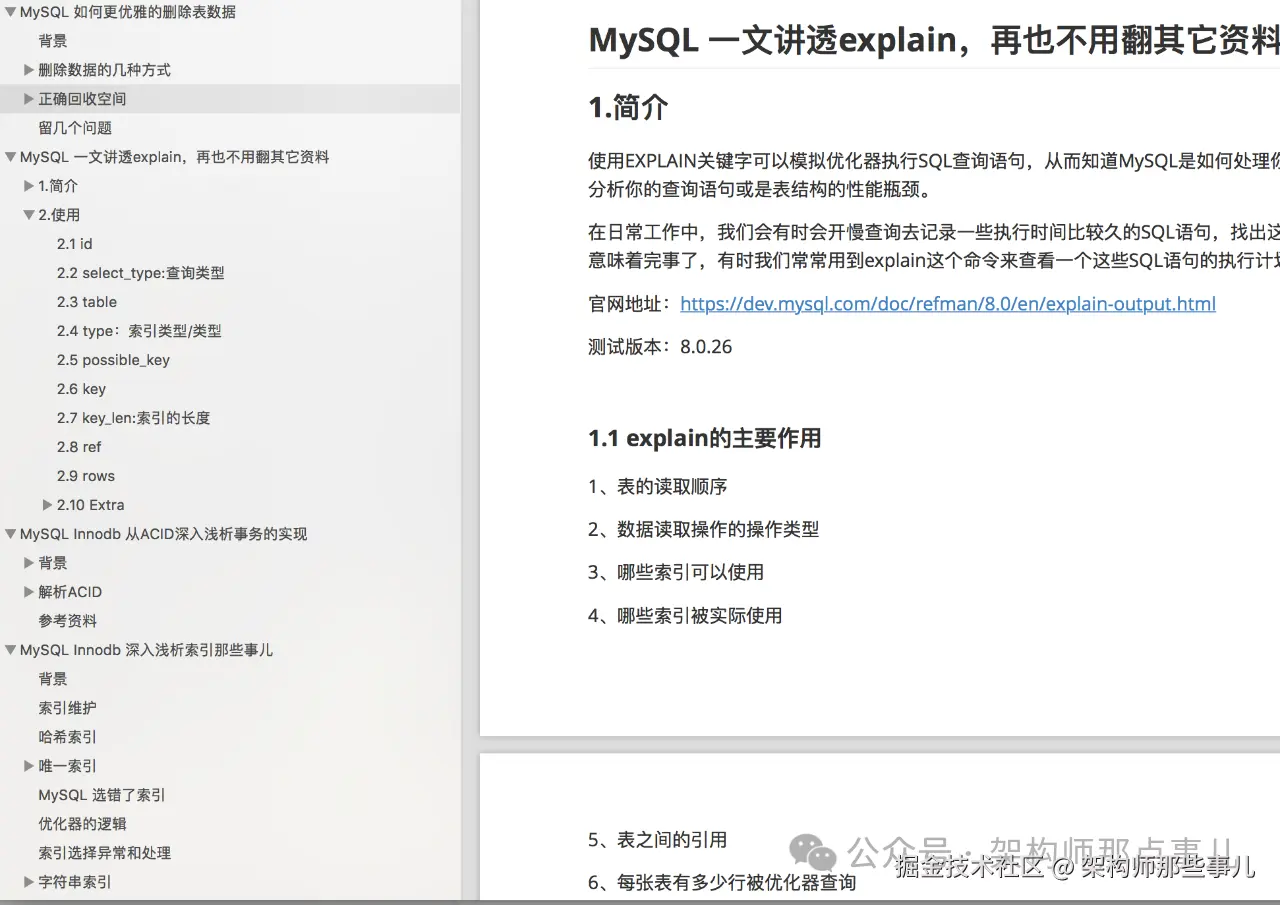Jump to '参考资料' in the outline

coord(68,621)
